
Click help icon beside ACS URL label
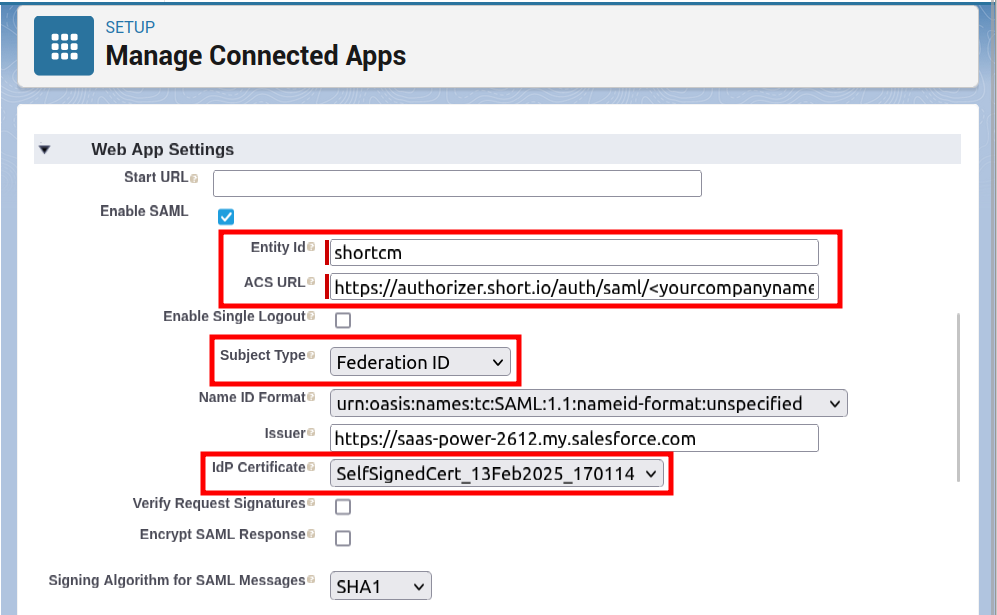[311, 283]
